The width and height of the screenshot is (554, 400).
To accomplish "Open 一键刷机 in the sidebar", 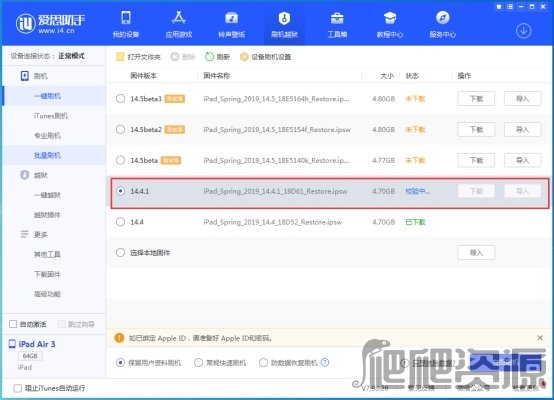I will pos(54,96).
